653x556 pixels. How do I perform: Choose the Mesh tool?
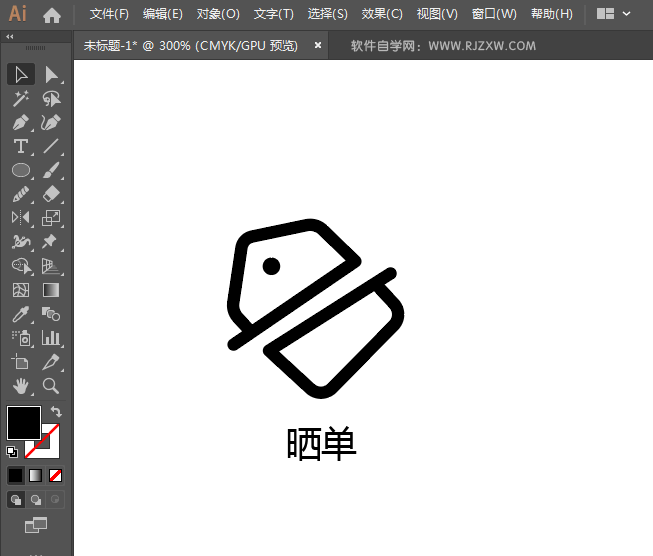tap(21, 290)
